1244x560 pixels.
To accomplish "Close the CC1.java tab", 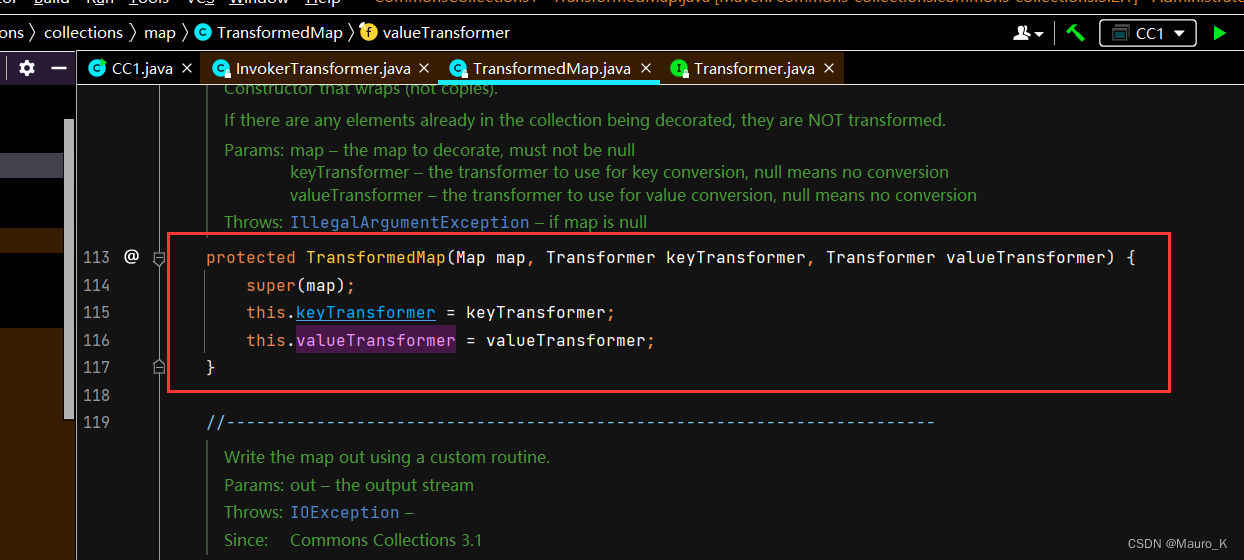I will point(189,68).
